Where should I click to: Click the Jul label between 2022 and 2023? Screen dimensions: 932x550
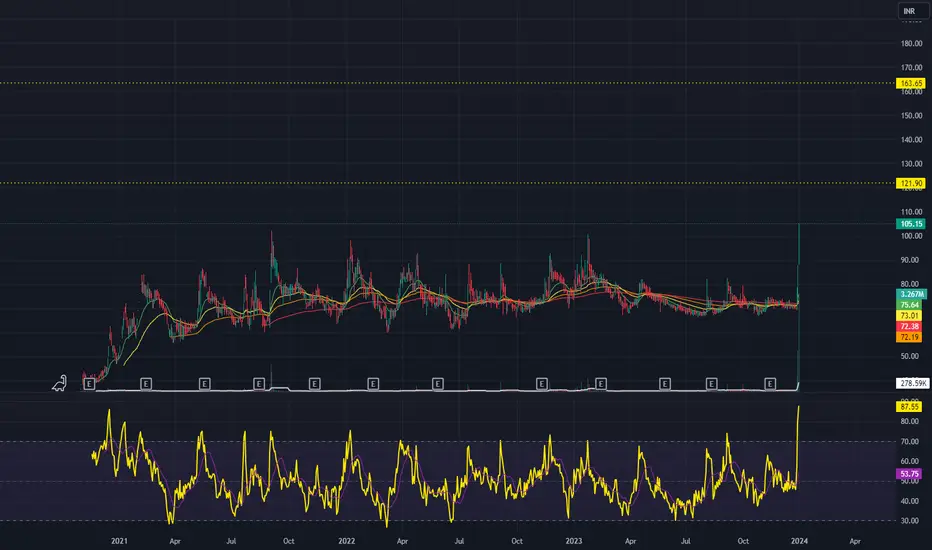pos(459,541)
